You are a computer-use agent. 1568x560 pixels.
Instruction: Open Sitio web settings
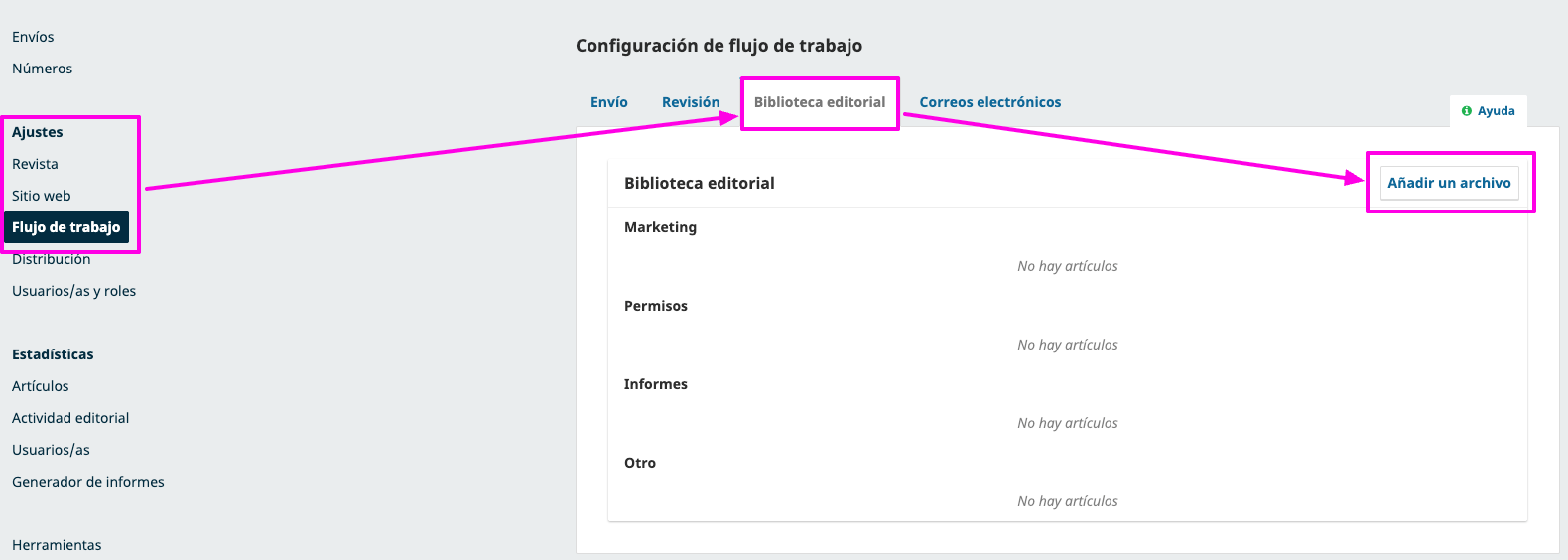tap(42, 196)
